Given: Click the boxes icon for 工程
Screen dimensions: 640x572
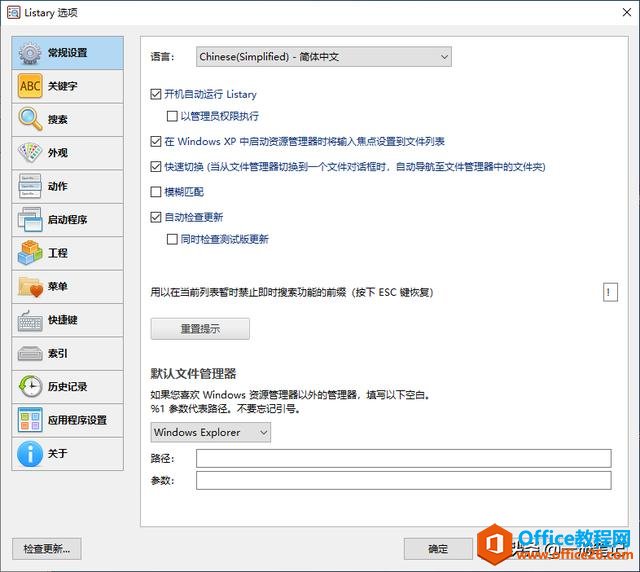Looking at the screenshot, I should click(30, 253).
